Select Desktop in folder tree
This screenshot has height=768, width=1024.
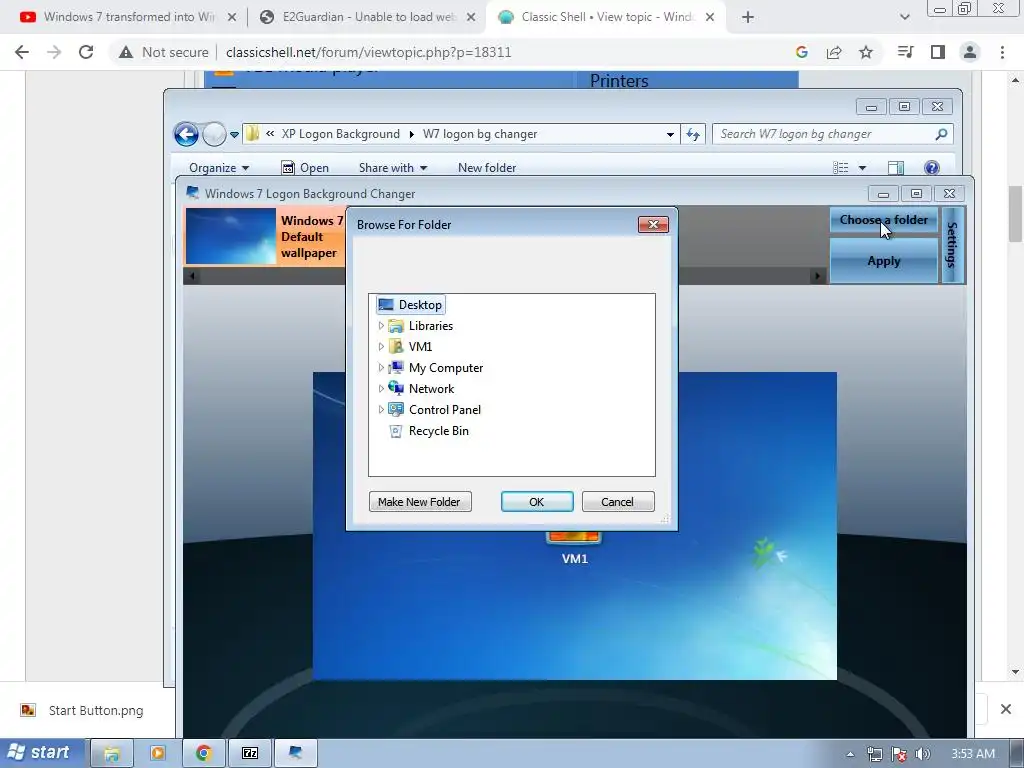point(411,305)
